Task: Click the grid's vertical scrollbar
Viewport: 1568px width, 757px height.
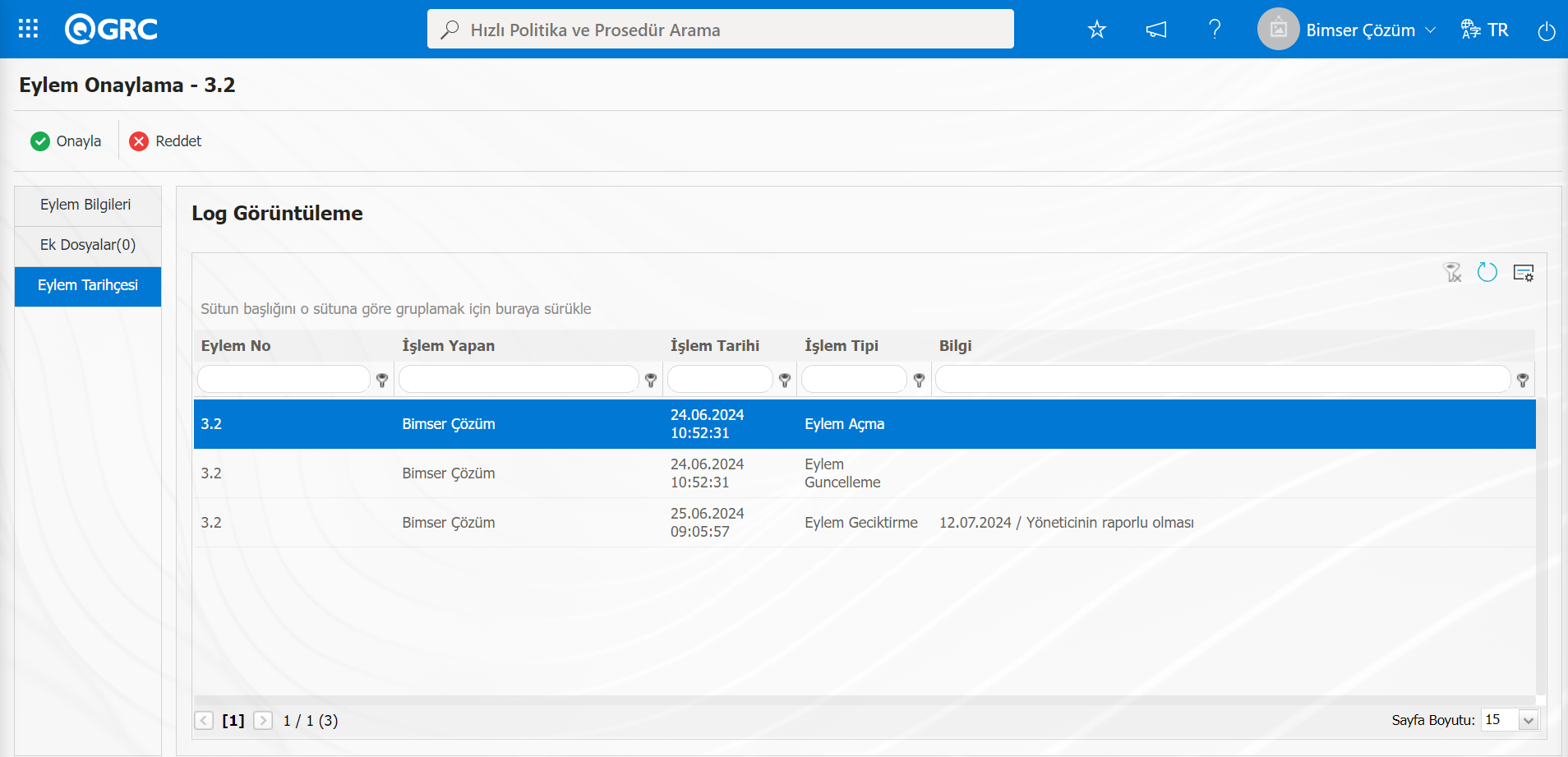Action: (1541, 547)
